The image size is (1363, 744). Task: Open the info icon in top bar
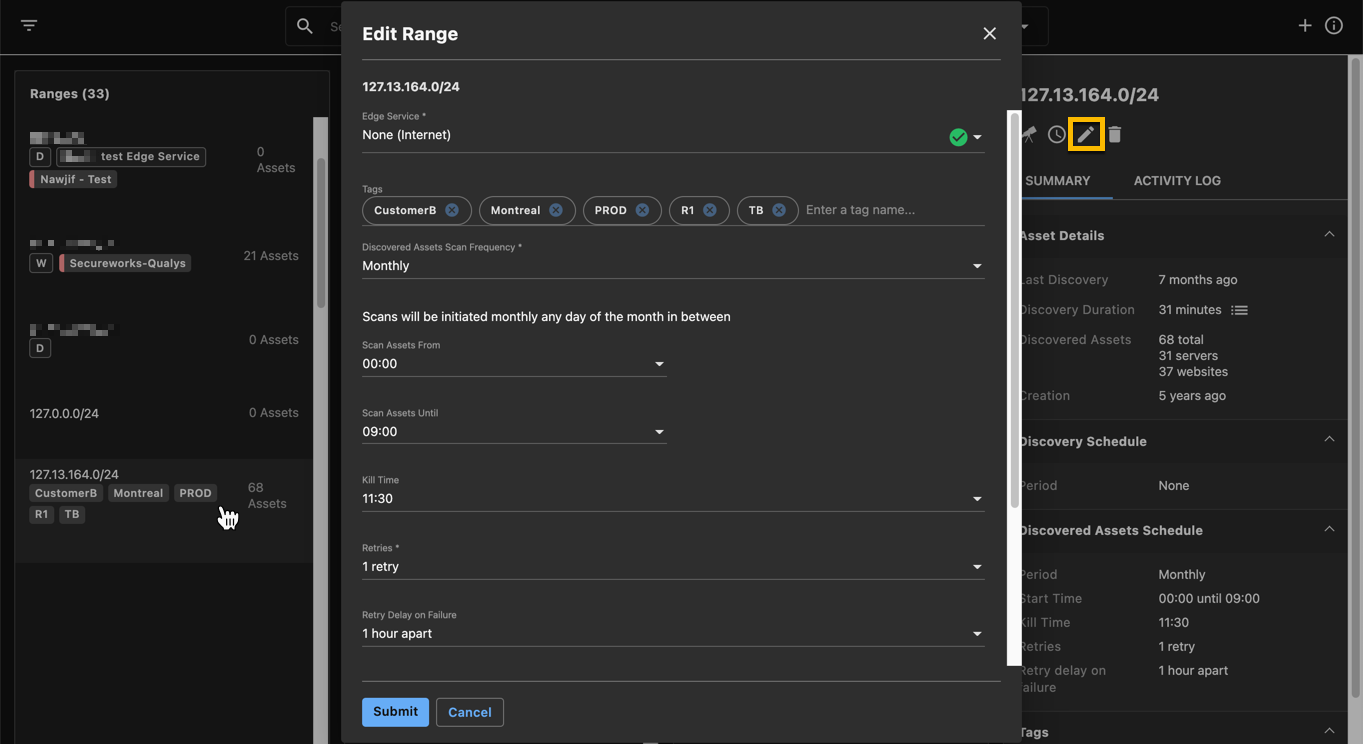coord(1334,26)
